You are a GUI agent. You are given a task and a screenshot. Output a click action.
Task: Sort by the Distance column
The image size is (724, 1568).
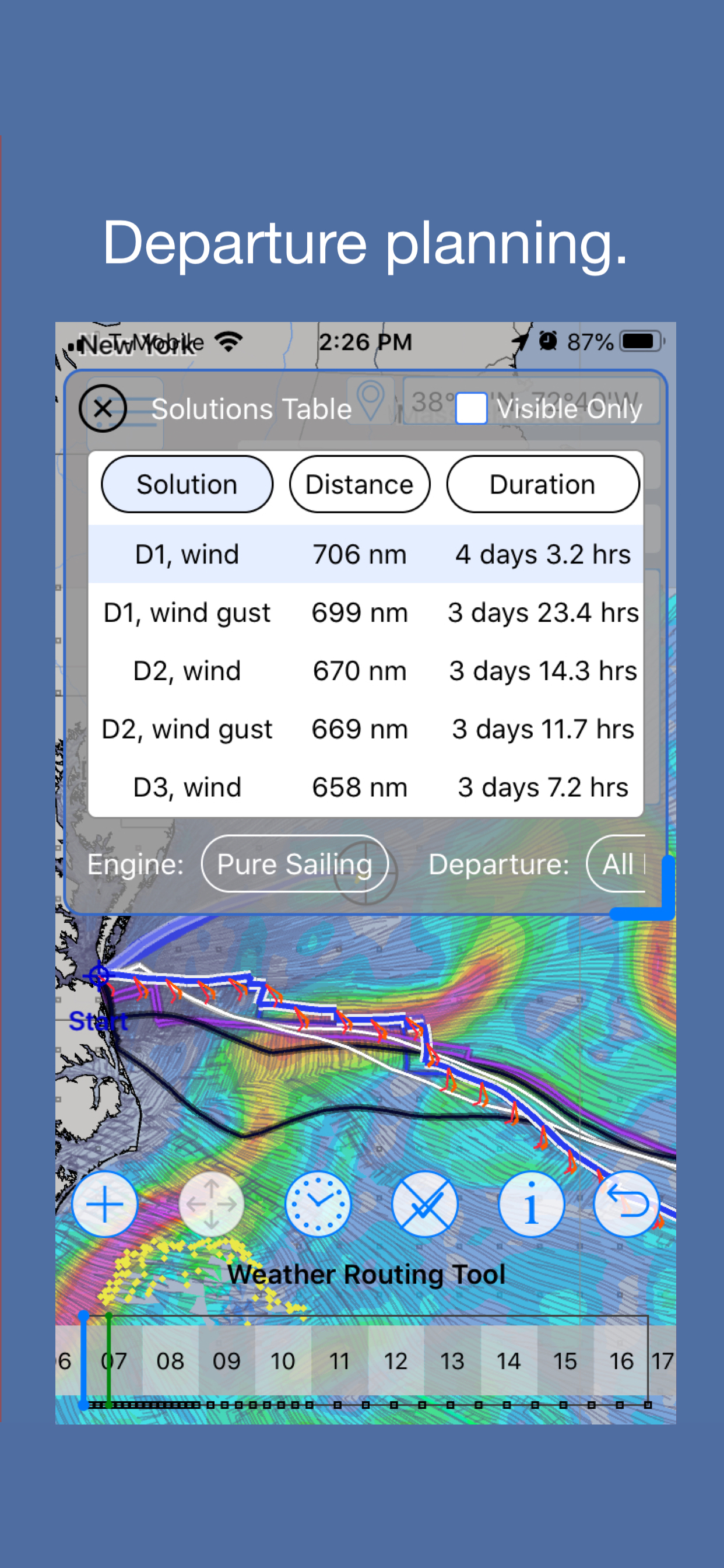pos(360,485)
